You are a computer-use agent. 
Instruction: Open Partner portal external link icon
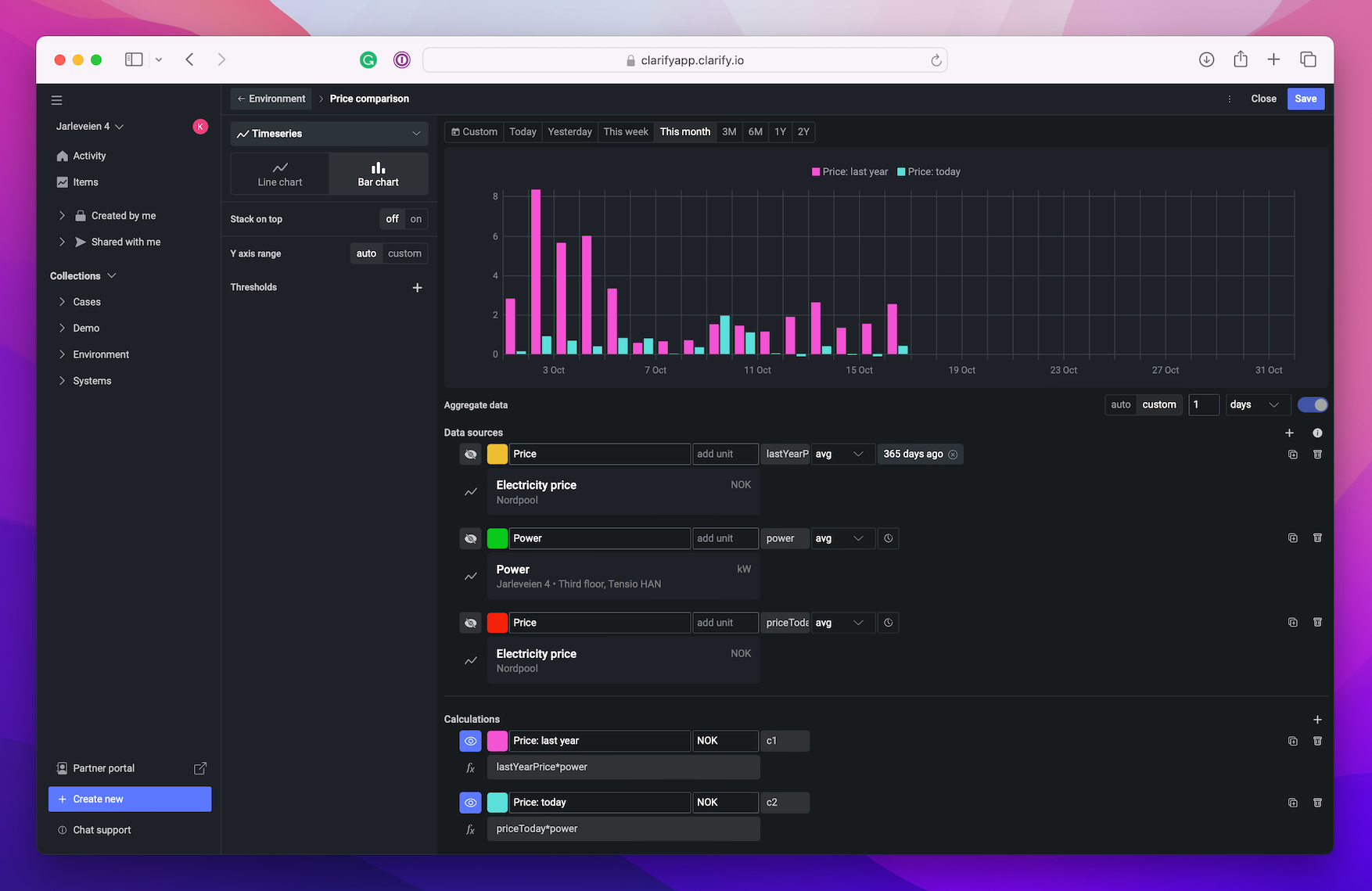[200, 768]
